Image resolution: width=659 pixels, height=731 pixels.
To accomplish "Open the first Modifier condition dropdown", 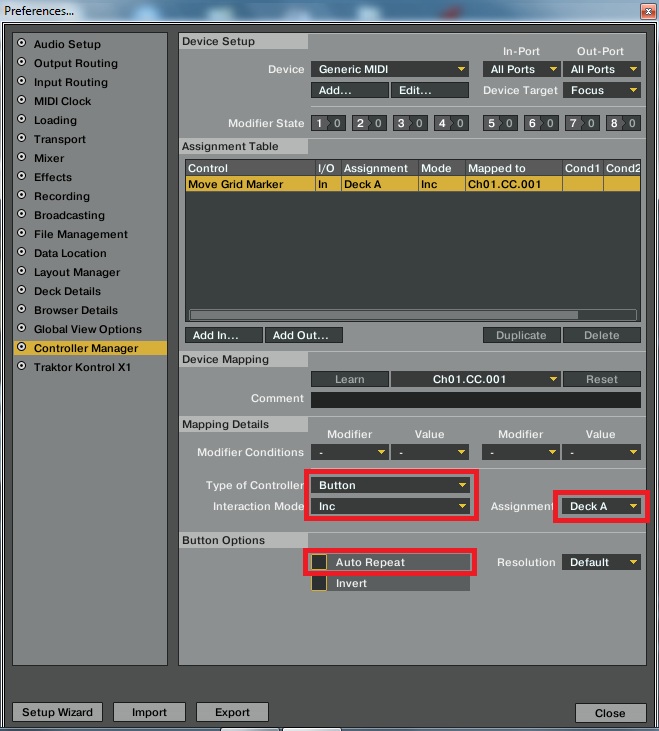I will 350,452.
